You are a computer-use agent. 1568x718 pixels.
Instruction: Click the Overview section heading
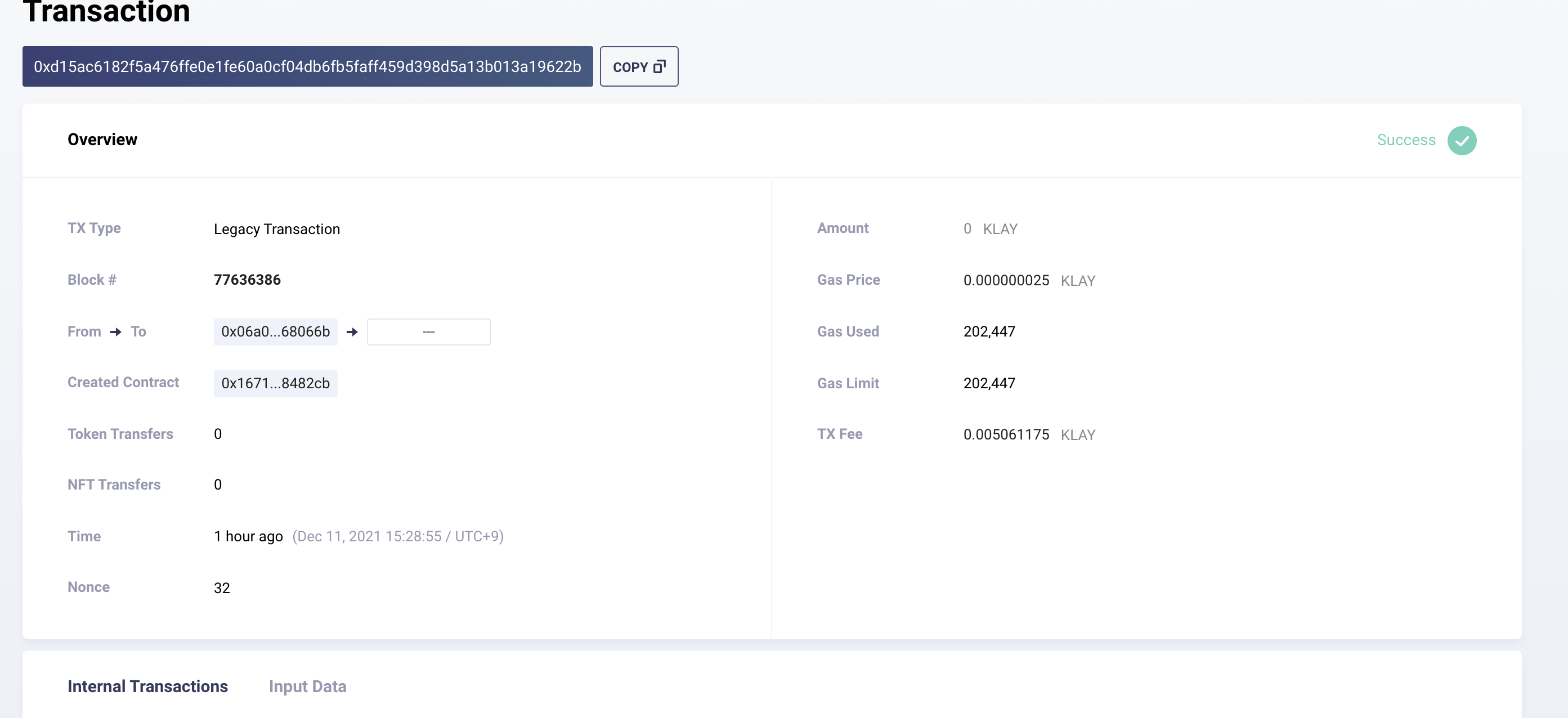coord(102,140)
